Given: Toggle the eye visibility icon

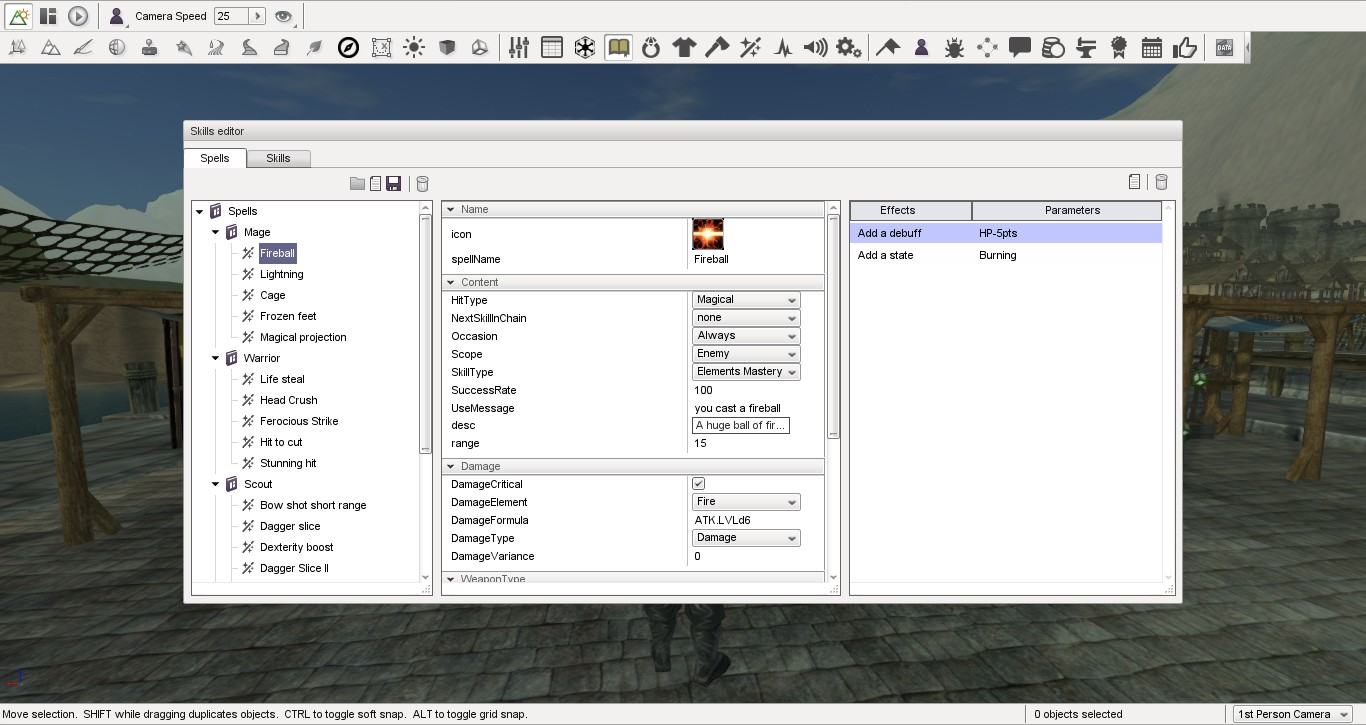Looking at the screenshot, I should click(284, 16).
